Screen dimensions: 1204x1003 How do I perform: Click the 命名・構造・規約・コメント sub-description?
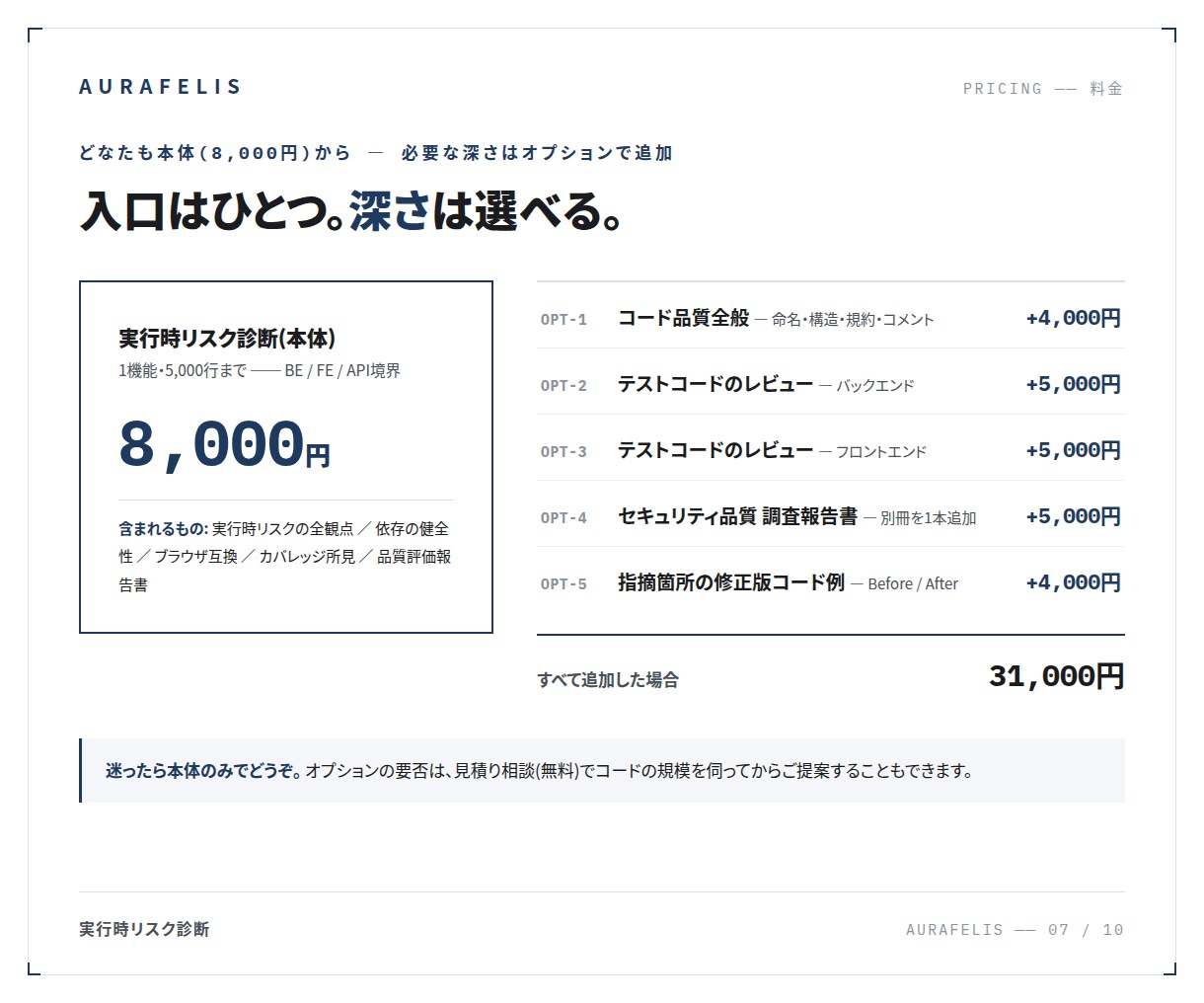point(853,320)
